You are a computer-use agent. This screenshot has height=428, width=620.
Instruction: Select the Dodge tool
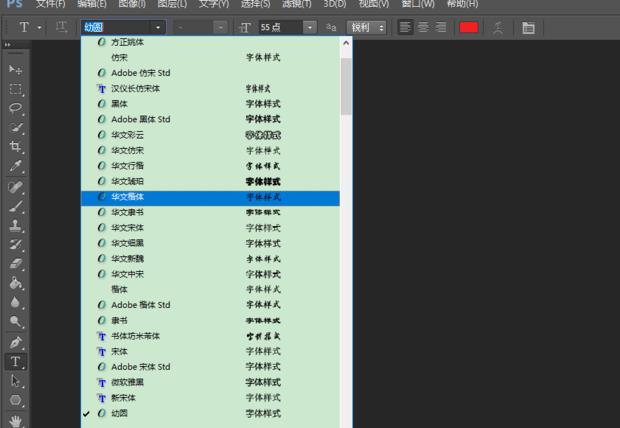[x=15, y=321]
